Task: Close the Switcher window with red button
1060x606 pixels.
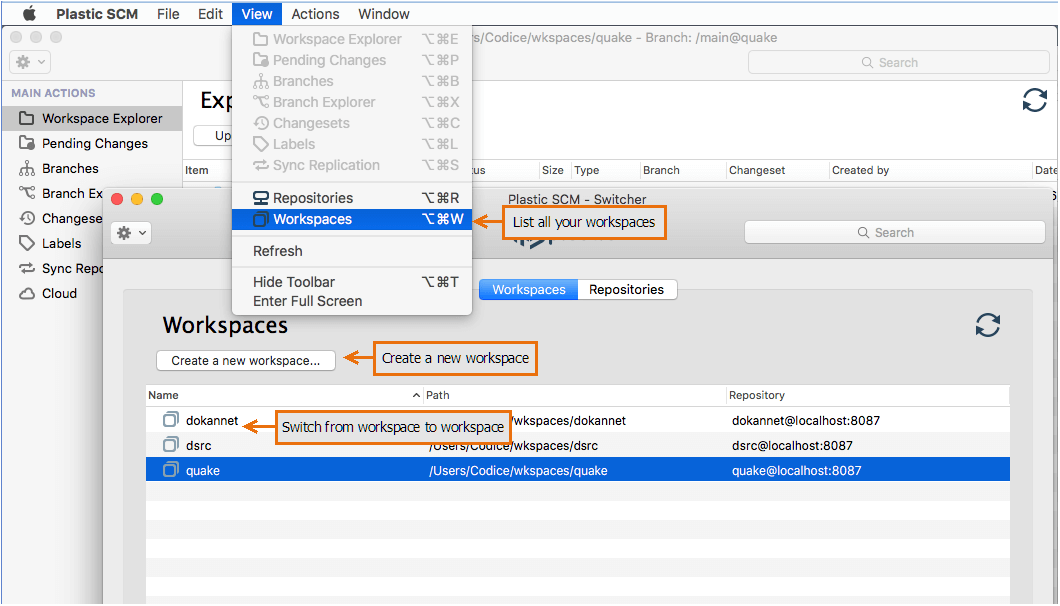Action: [117, 199]
